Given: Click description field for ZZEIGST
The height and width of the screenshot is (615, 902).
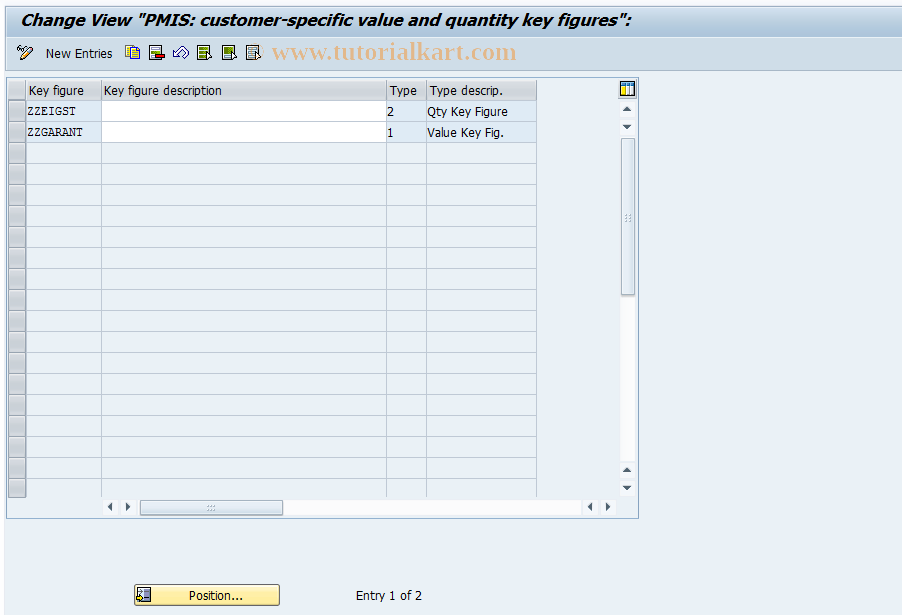Looking at the screenshot, I should 244,111.
